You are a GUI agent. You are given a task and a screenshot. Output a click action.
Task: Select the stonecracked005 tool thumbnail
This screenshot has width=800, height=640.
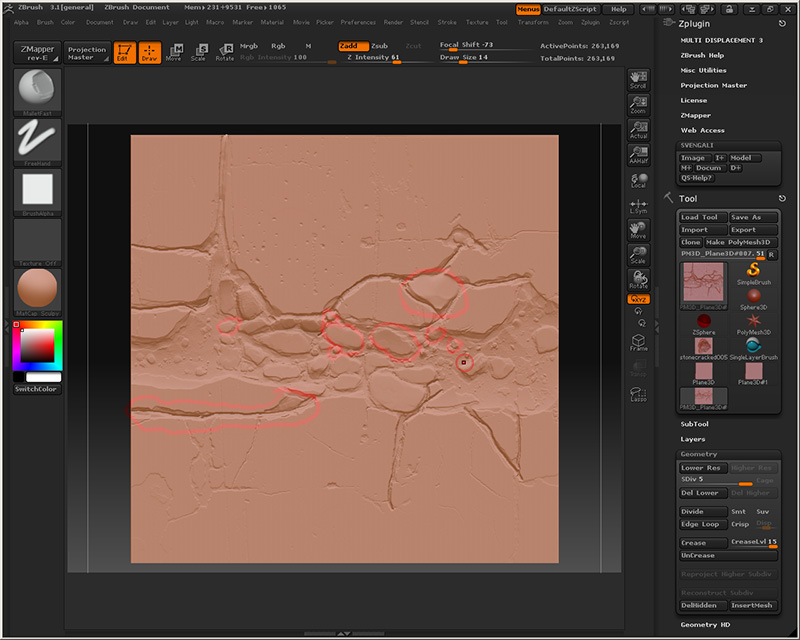click(704, 349)
